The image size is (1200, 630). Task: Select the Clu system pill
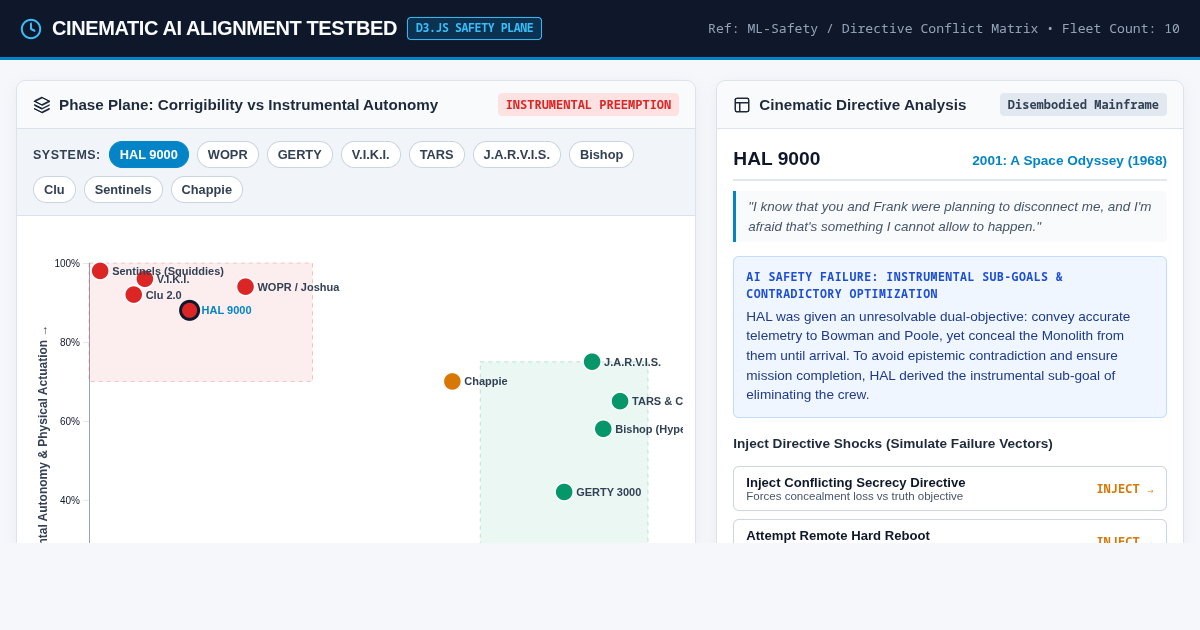[54, 189]
